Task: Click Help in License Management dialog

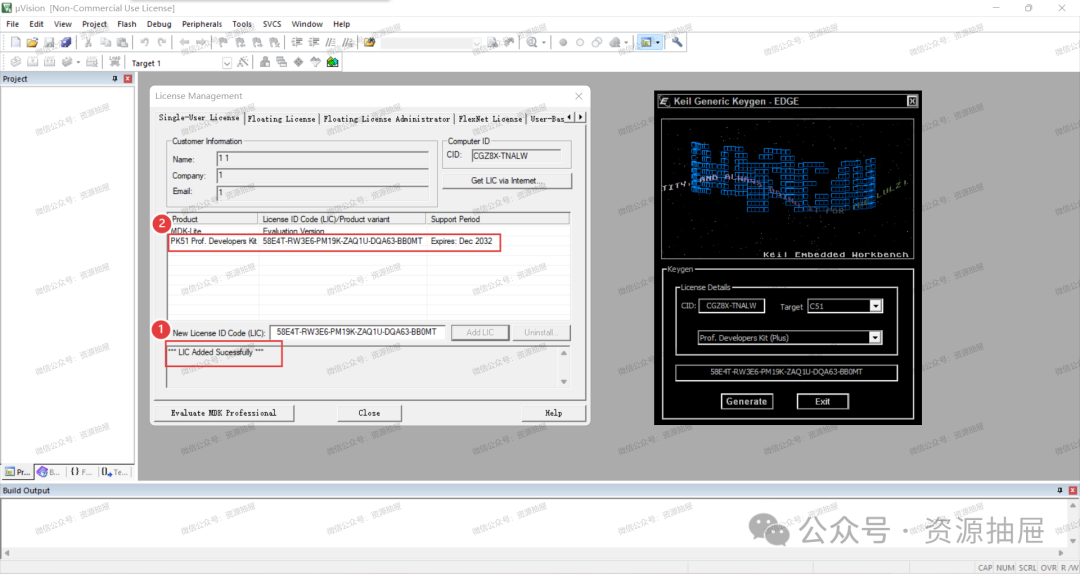Action: 553,413
